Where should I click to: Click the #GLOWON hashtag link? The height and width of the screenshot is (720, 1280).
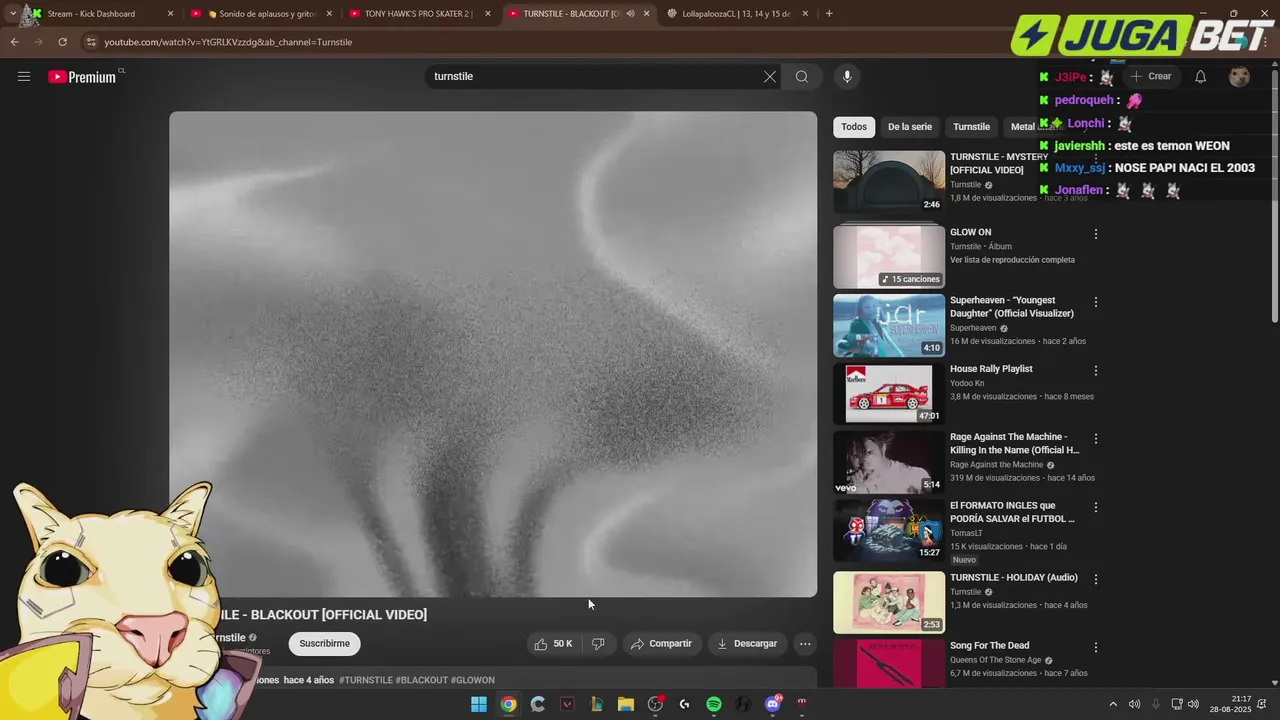473,680
